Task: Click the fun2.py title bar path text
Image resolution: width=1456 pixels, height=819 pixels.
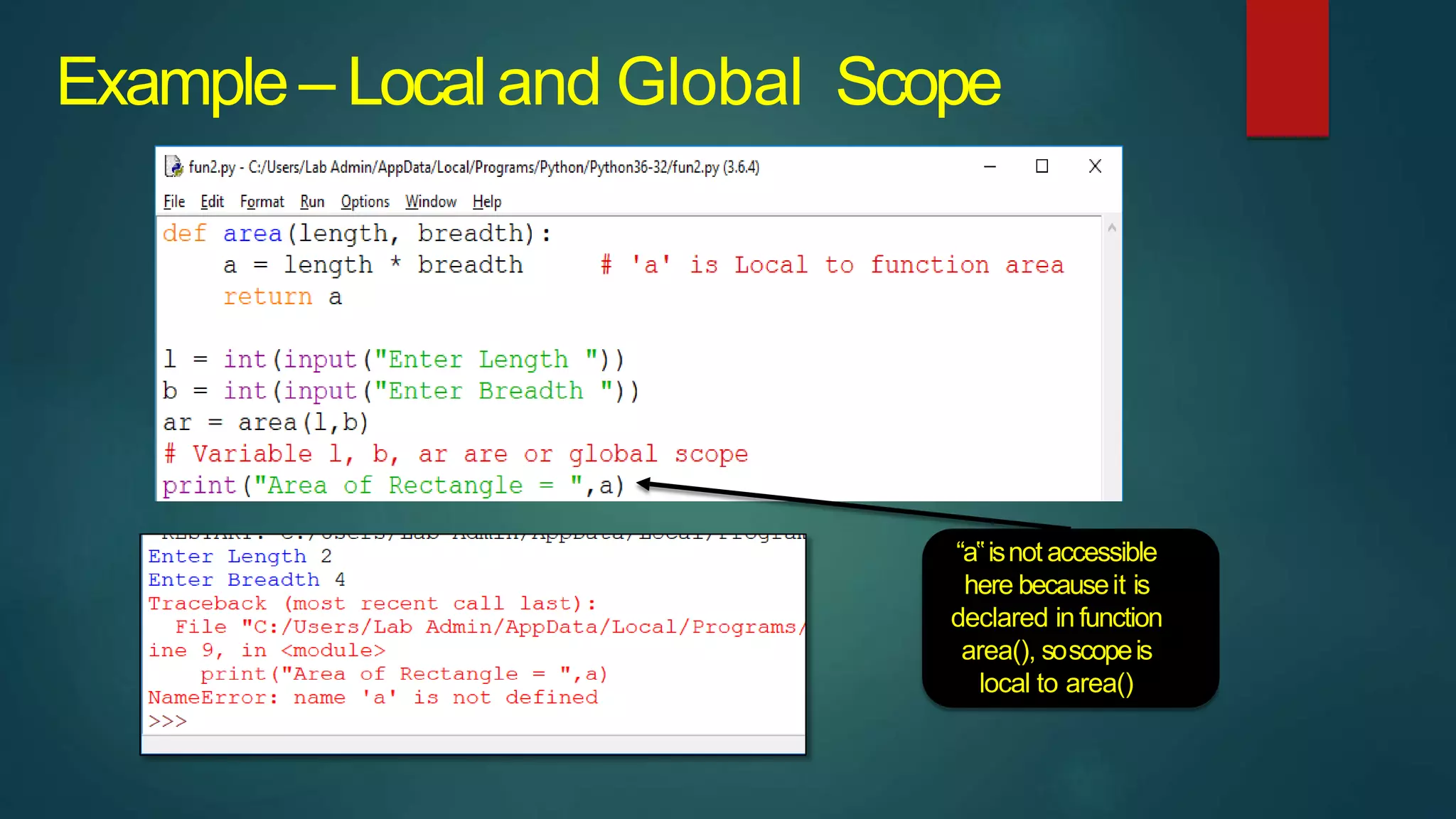Action: 473,167
